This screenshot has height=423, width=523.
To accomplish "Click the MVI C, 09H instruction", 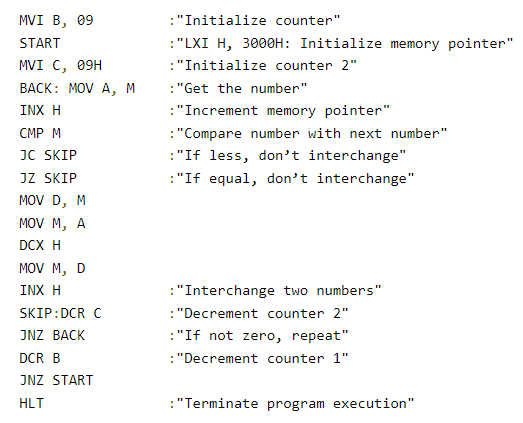I will [60, 66].
